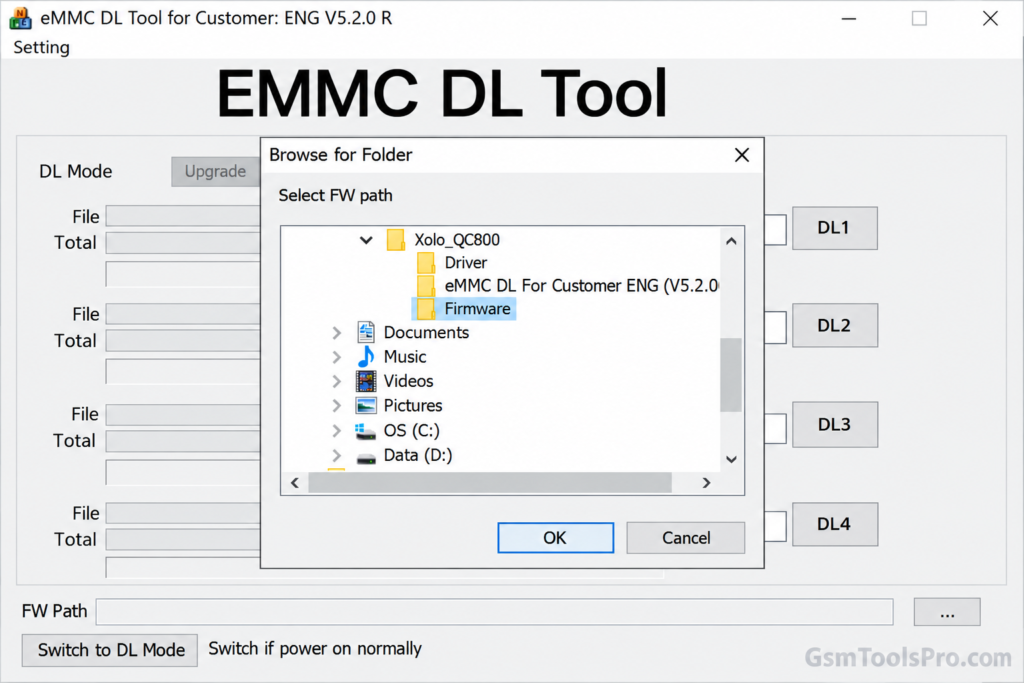Click the horizontal scrollbar thumb

490,483
